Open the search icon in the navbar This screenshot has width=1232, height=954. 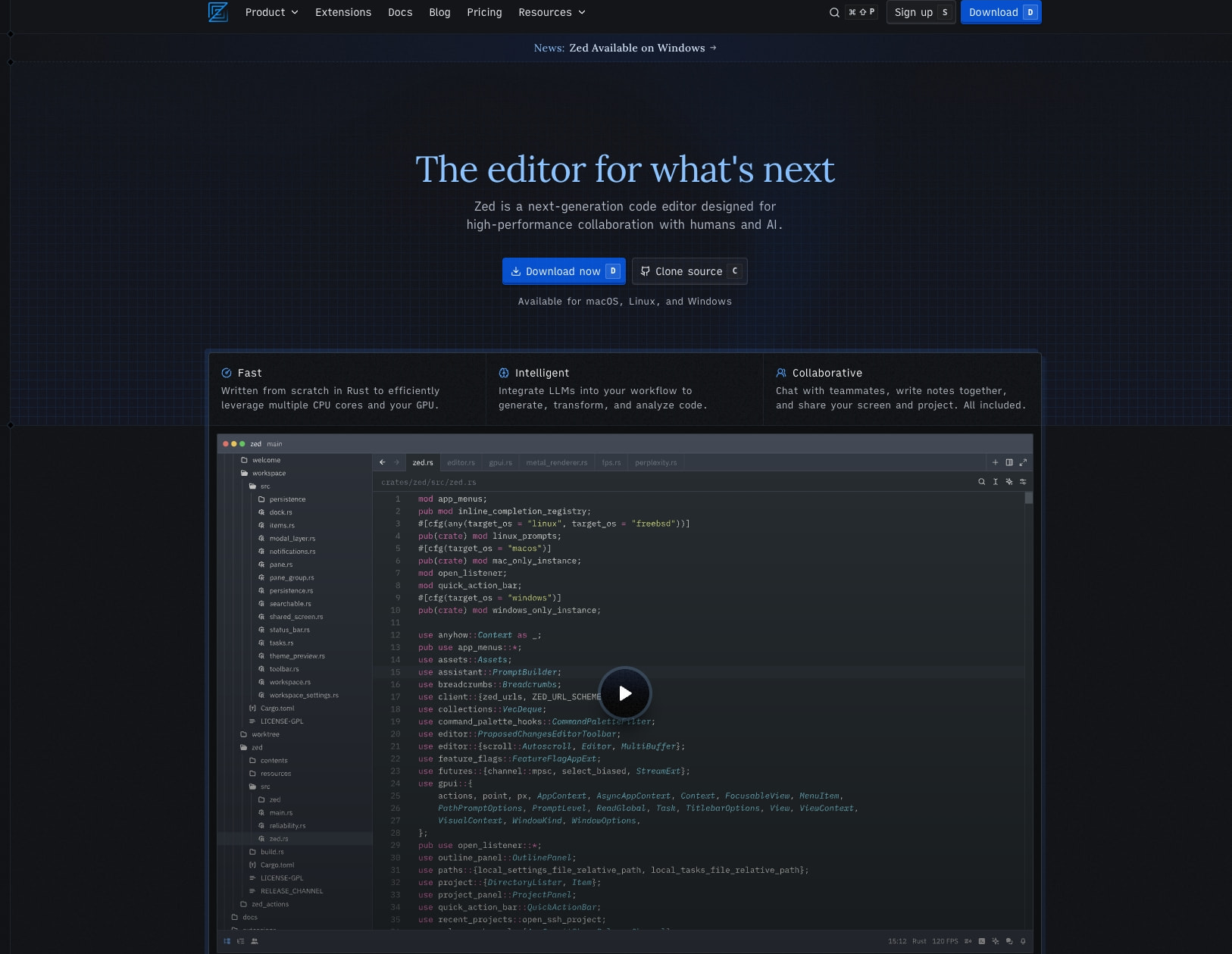tap(834, 12)
